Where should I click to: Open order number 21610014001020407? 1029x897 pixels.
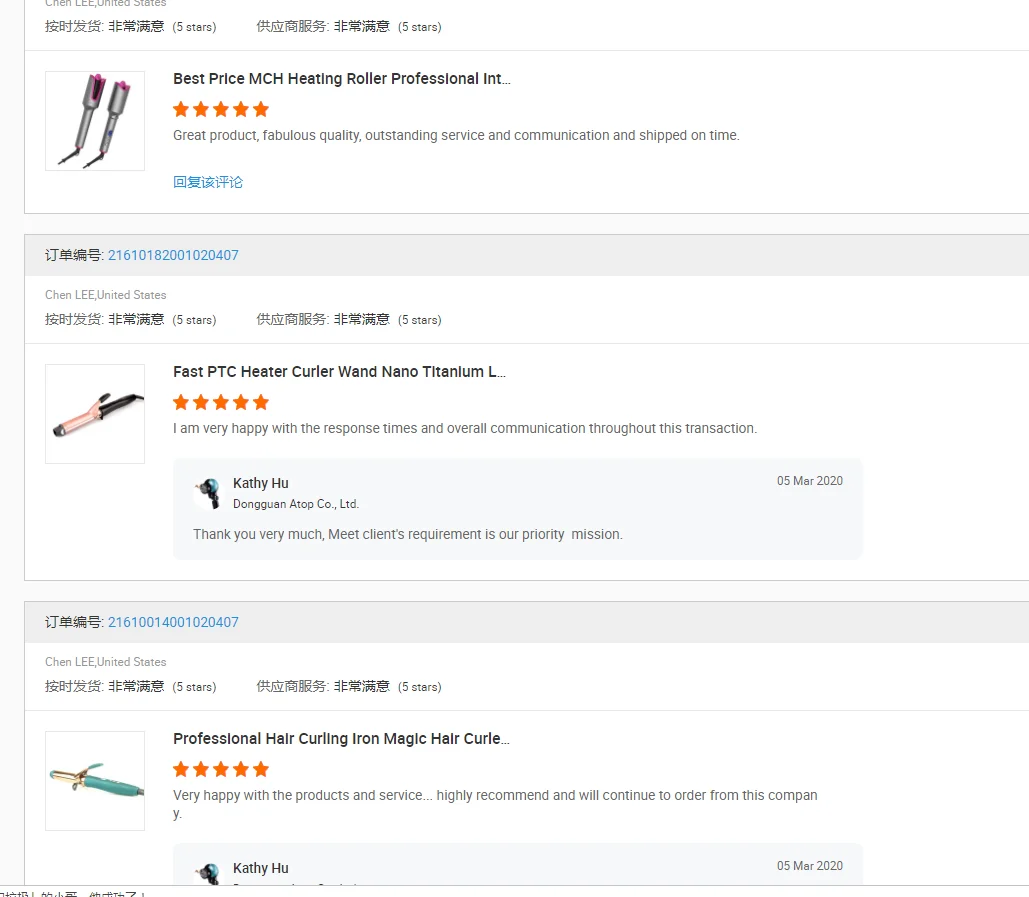173,622
